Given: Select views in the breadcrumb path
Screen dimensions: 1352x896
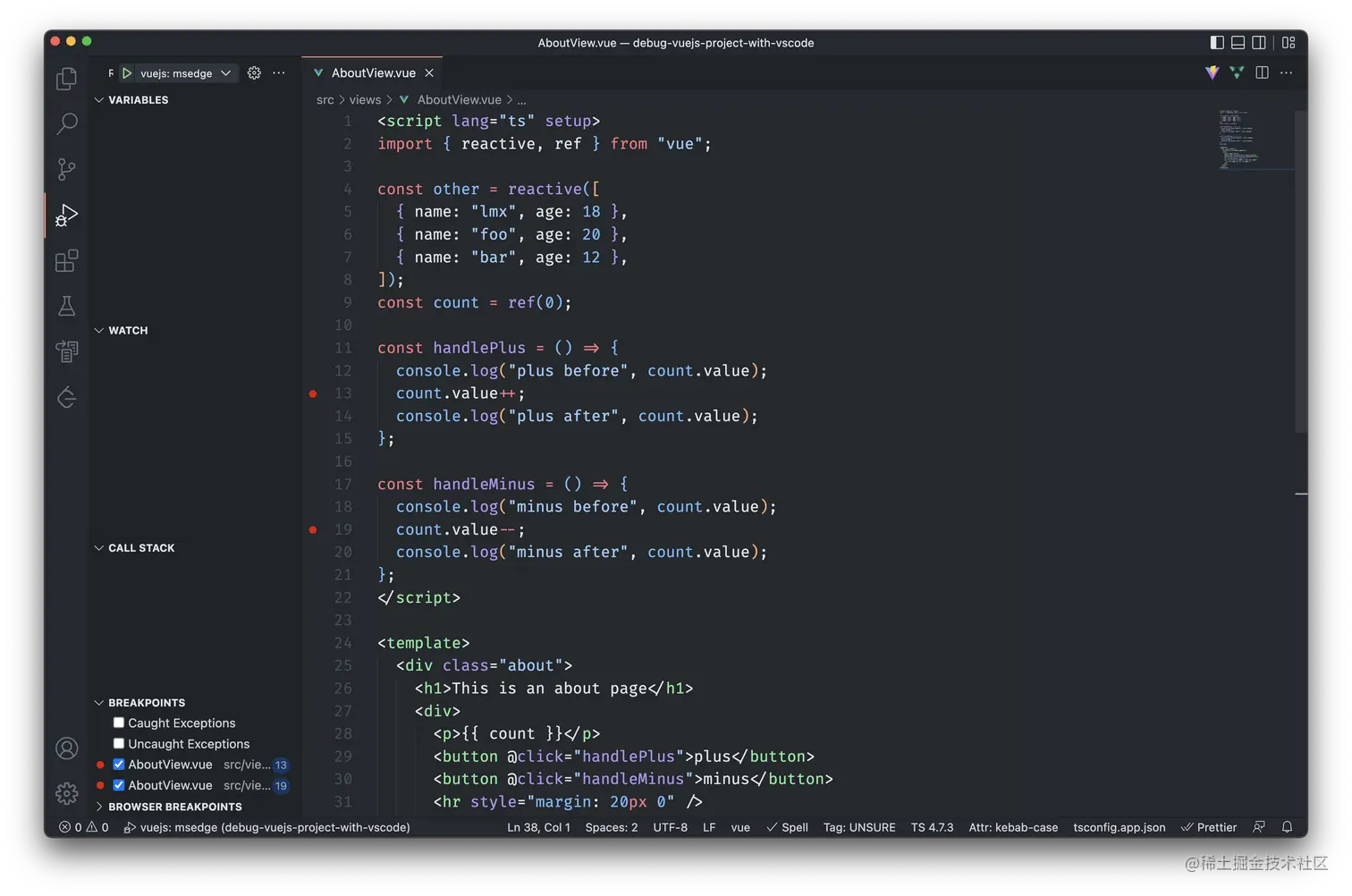Looking at the screenshot, I should [364, 99].
